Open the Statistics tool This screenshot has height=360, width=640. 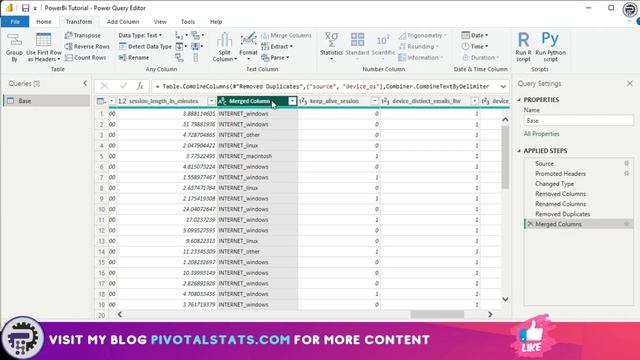tap(331, 46)
